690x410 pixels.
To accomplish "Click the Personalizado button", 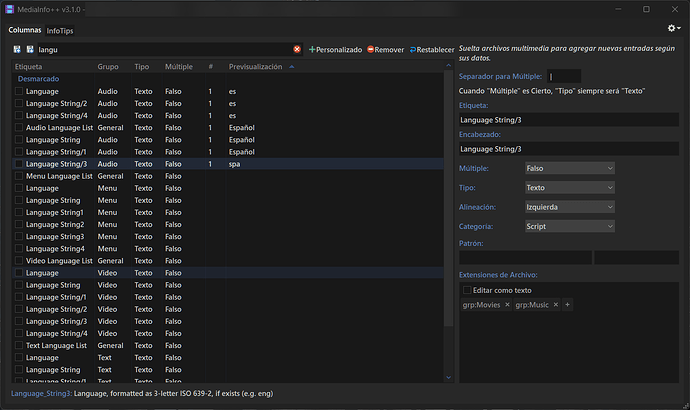I will 335,49.
